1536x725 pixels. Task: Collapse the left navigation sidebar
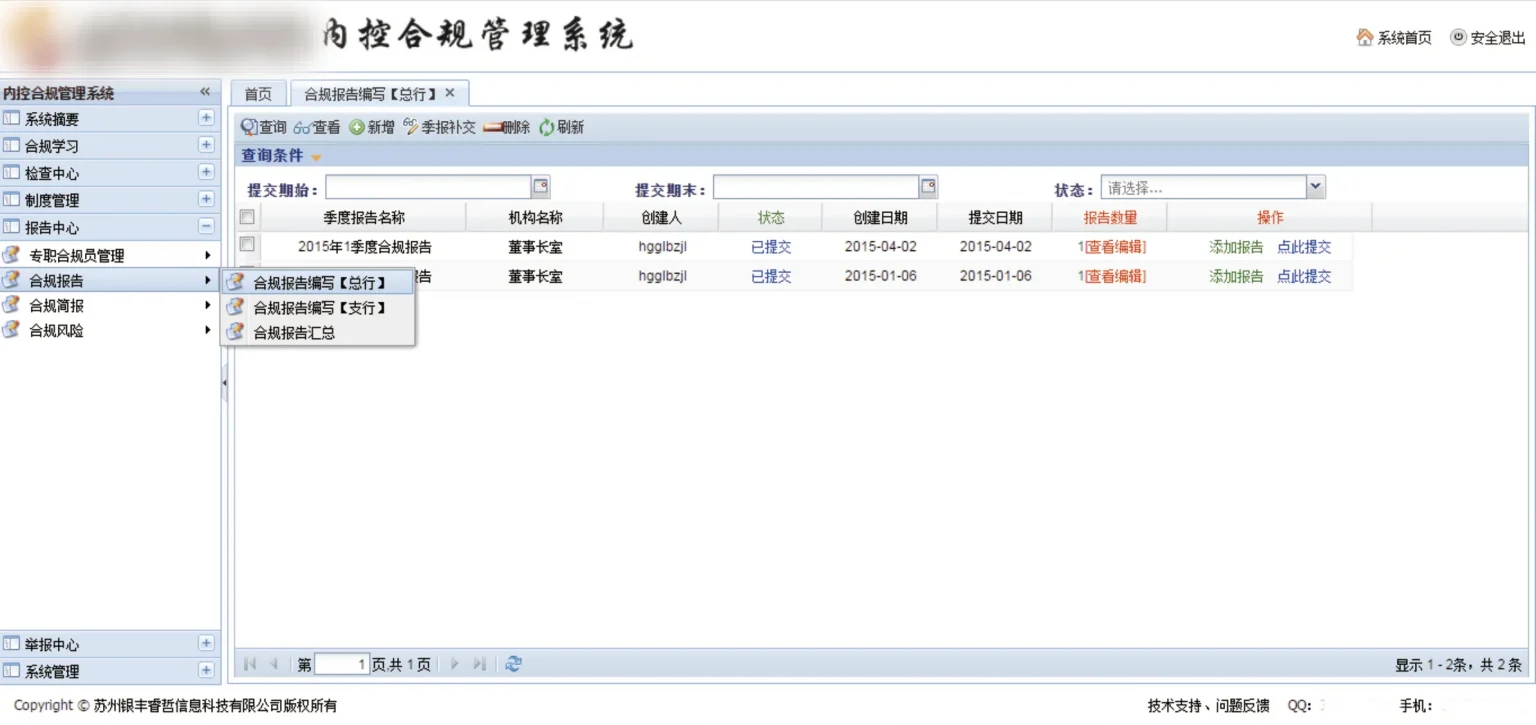click(x=205, y=92)
